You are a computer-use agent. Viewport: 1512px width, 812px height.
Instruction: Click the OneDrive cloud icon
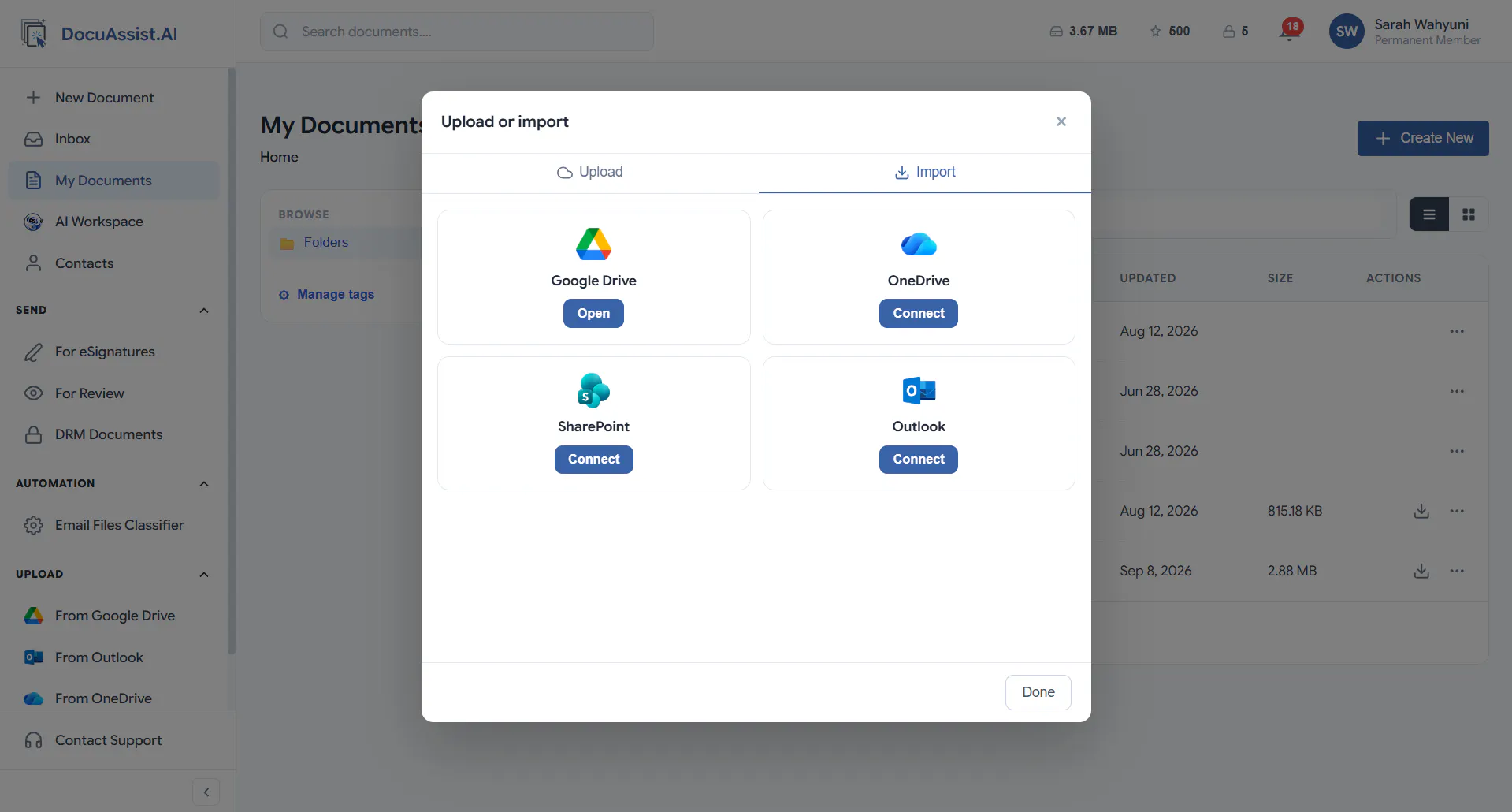point(919,244)
